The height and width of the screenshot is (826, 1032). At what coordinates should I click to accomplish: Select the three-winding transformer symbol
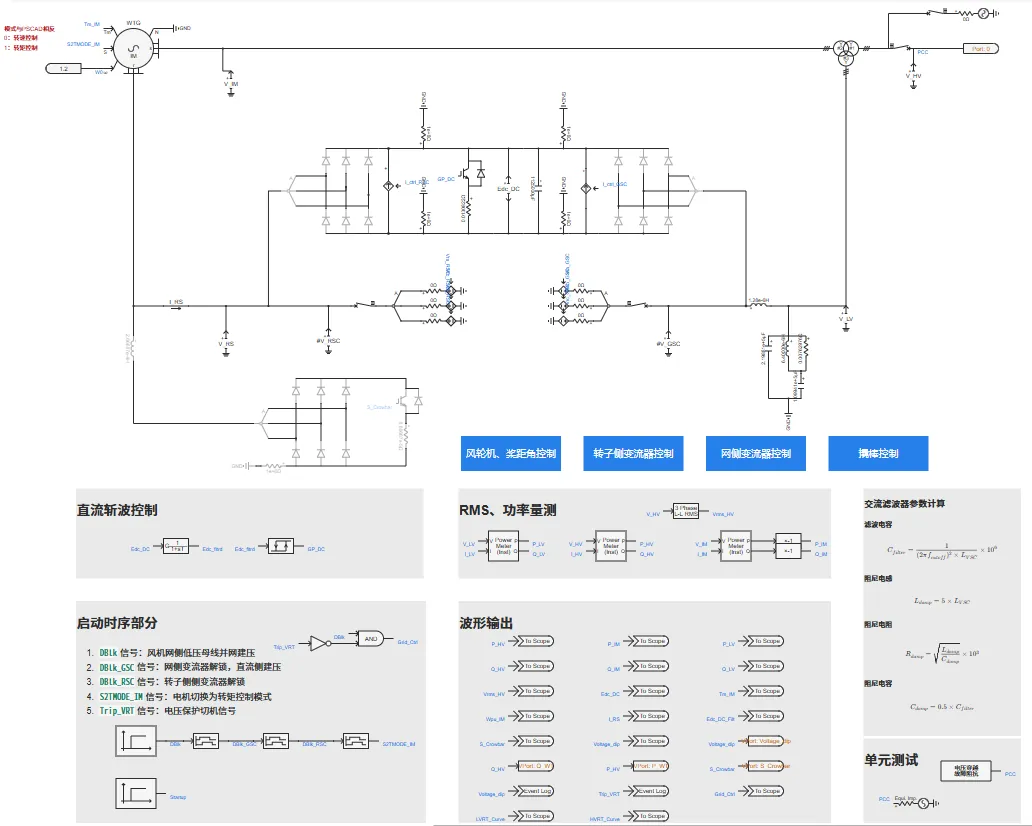[x=845, y=53]
